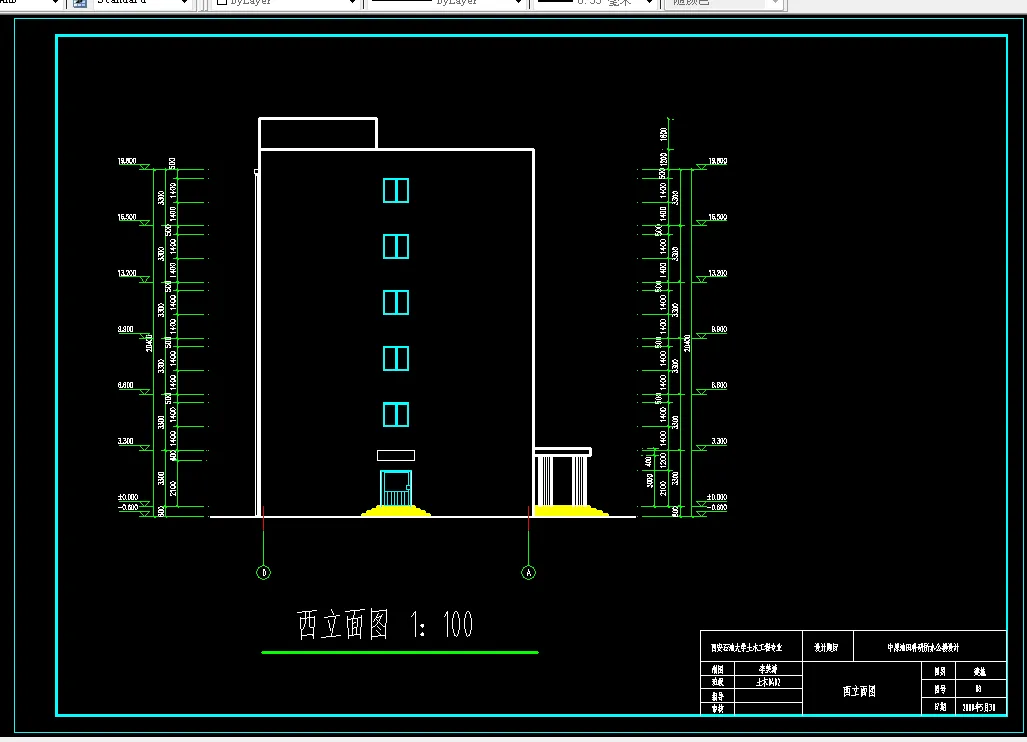Select the drawing title text 西立面图
The width and height of the screenshot is (1027, 742).
tap(343, 624)
